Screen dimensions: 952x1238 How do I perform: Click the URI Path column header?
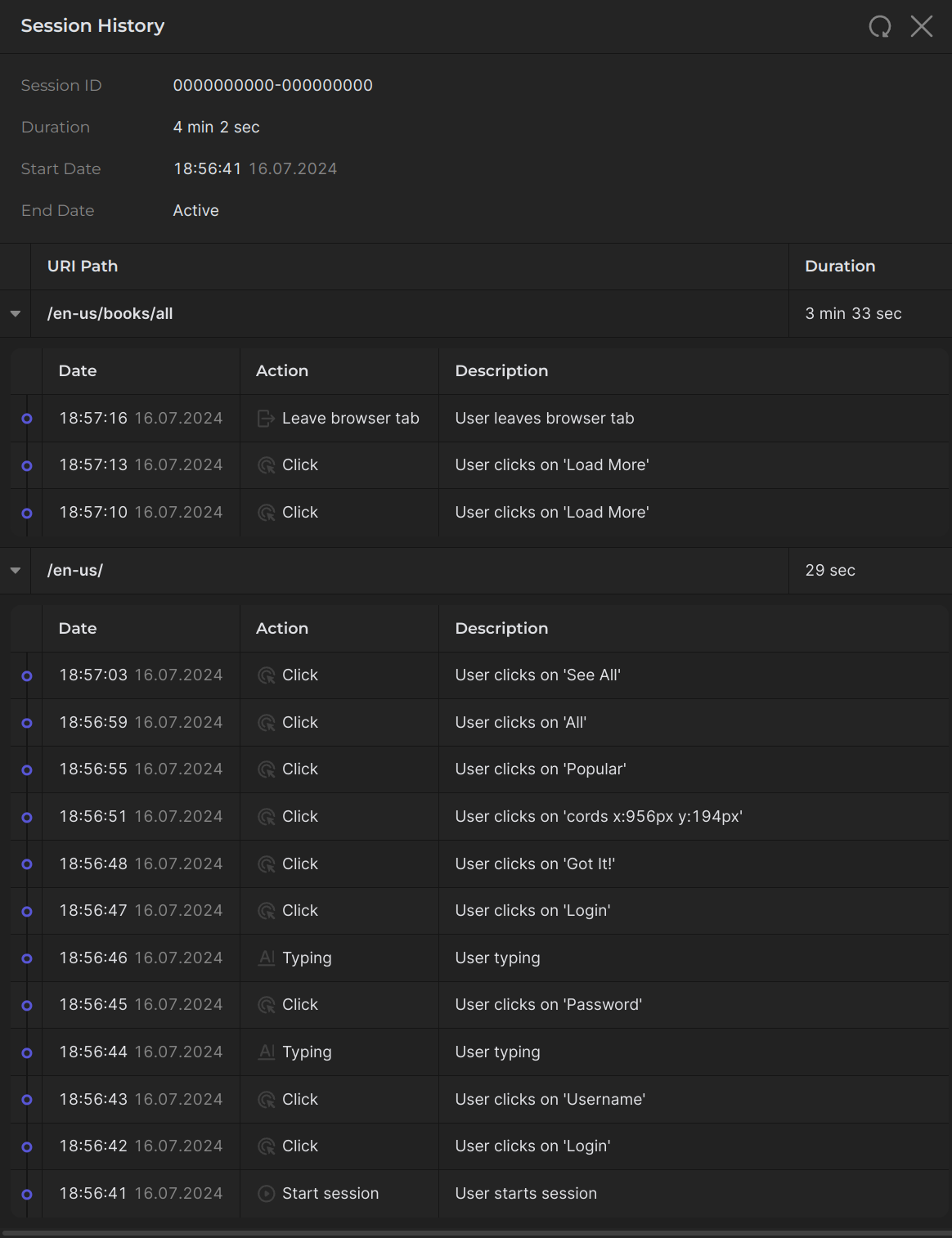pos(83,267)
